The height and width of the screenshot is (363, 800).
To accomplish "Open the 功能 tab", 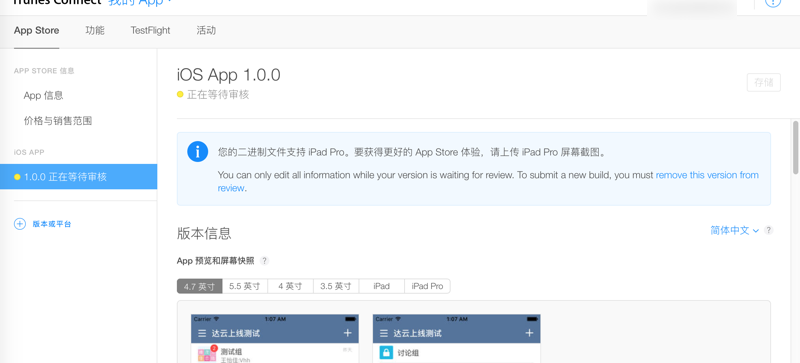I will coord(95,31).
